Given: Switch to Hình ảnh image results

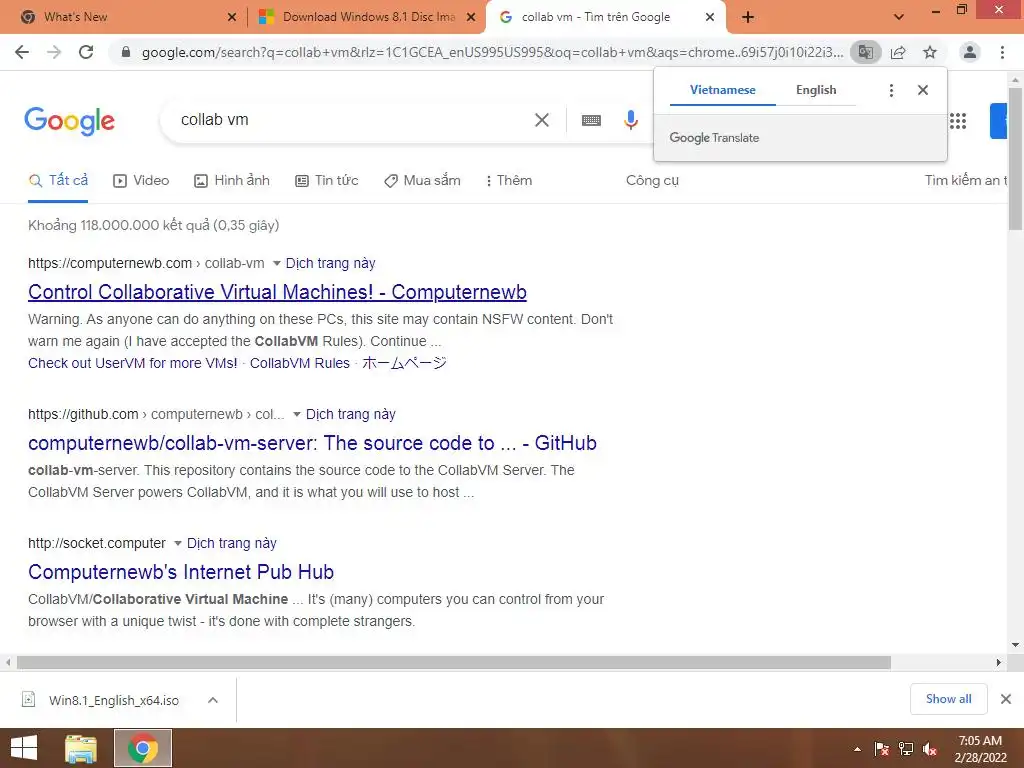Looking at the screenshot, I should click(232, 180).
